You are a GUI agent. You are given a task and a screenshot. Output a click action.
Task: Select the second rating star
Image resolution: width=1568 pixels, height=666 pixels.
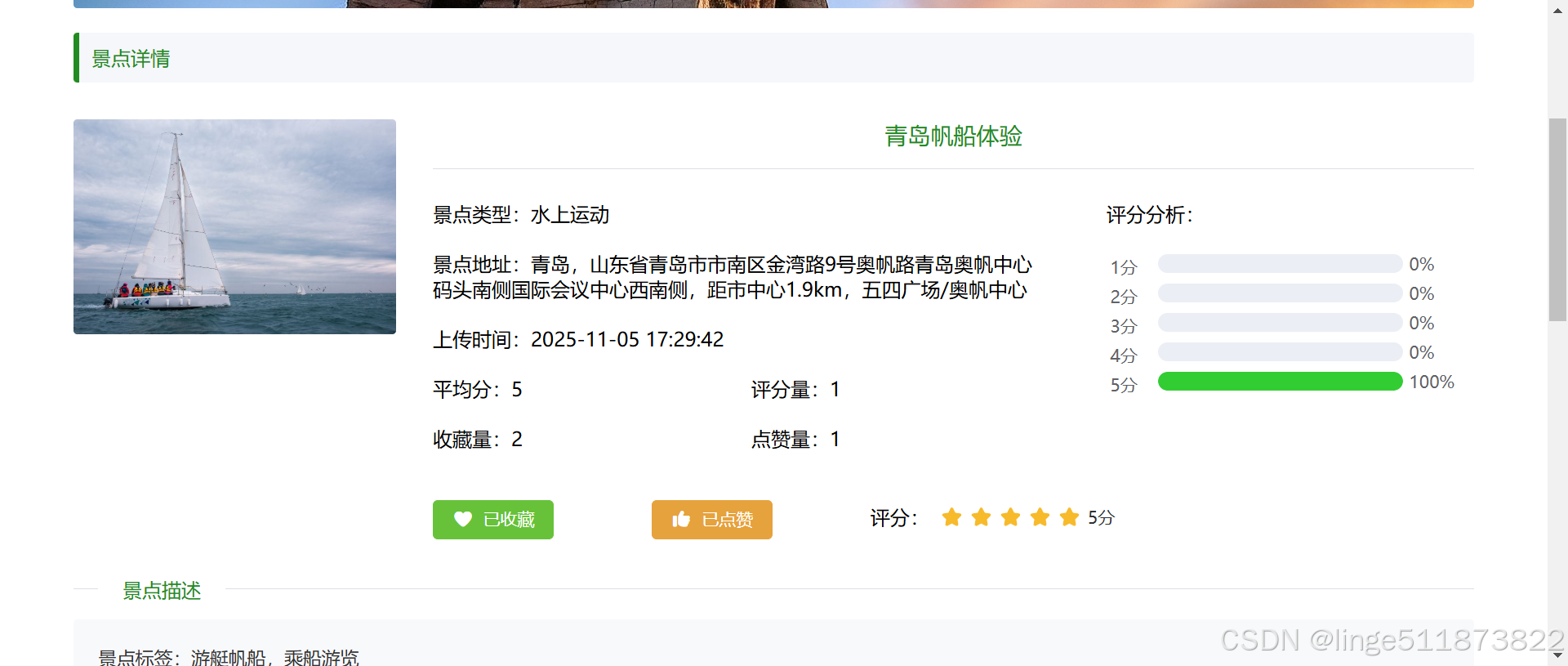(981, 517)
